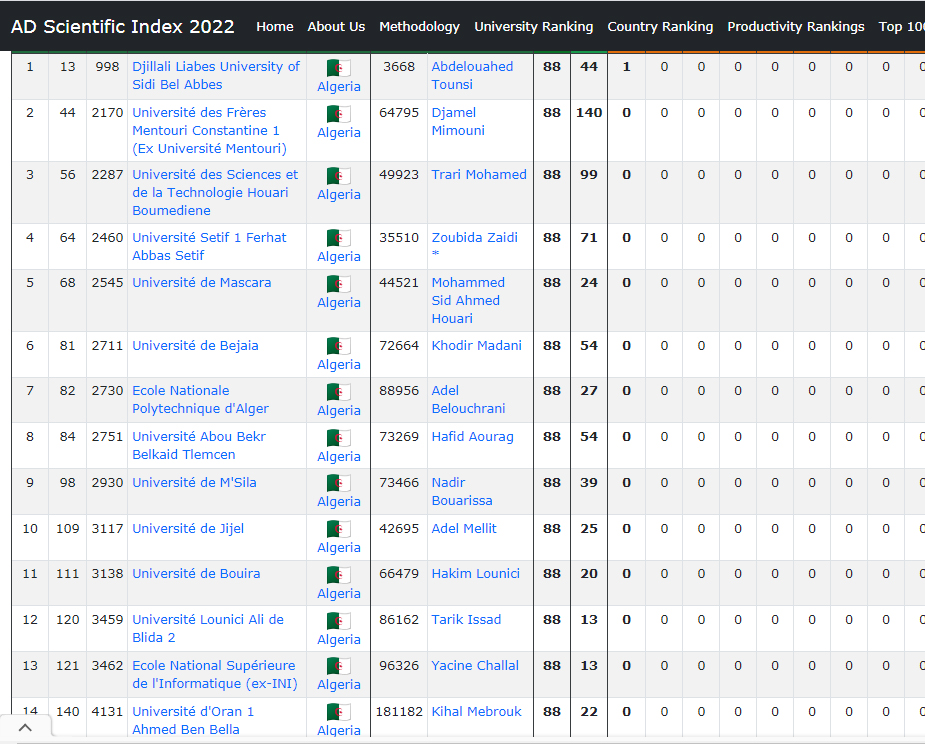Click the flag beside Université de M'Sila

339,483
